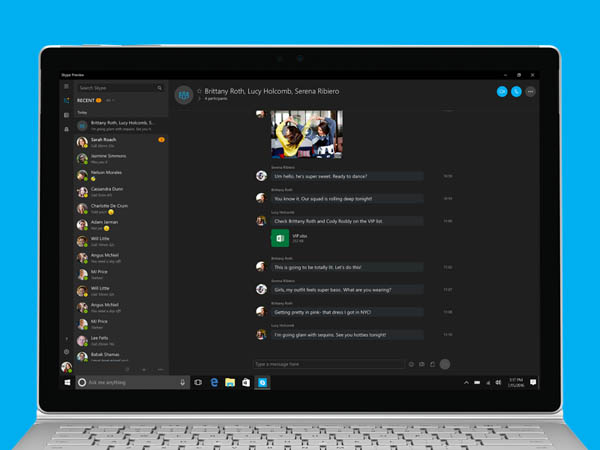Image resolution: width=600 pixels, height=450 pixels.
Task: Open Nelson Morales conversation
Action: coord(121,175)
